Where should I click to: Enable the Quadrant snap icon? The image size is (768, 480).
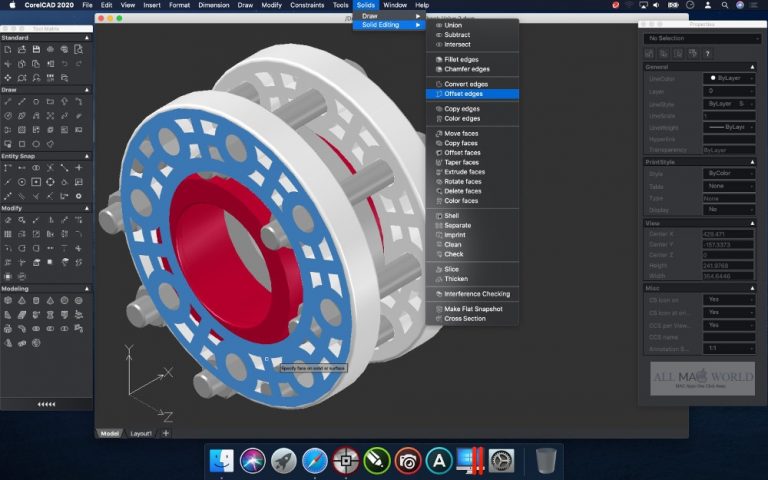click(50, 182)
